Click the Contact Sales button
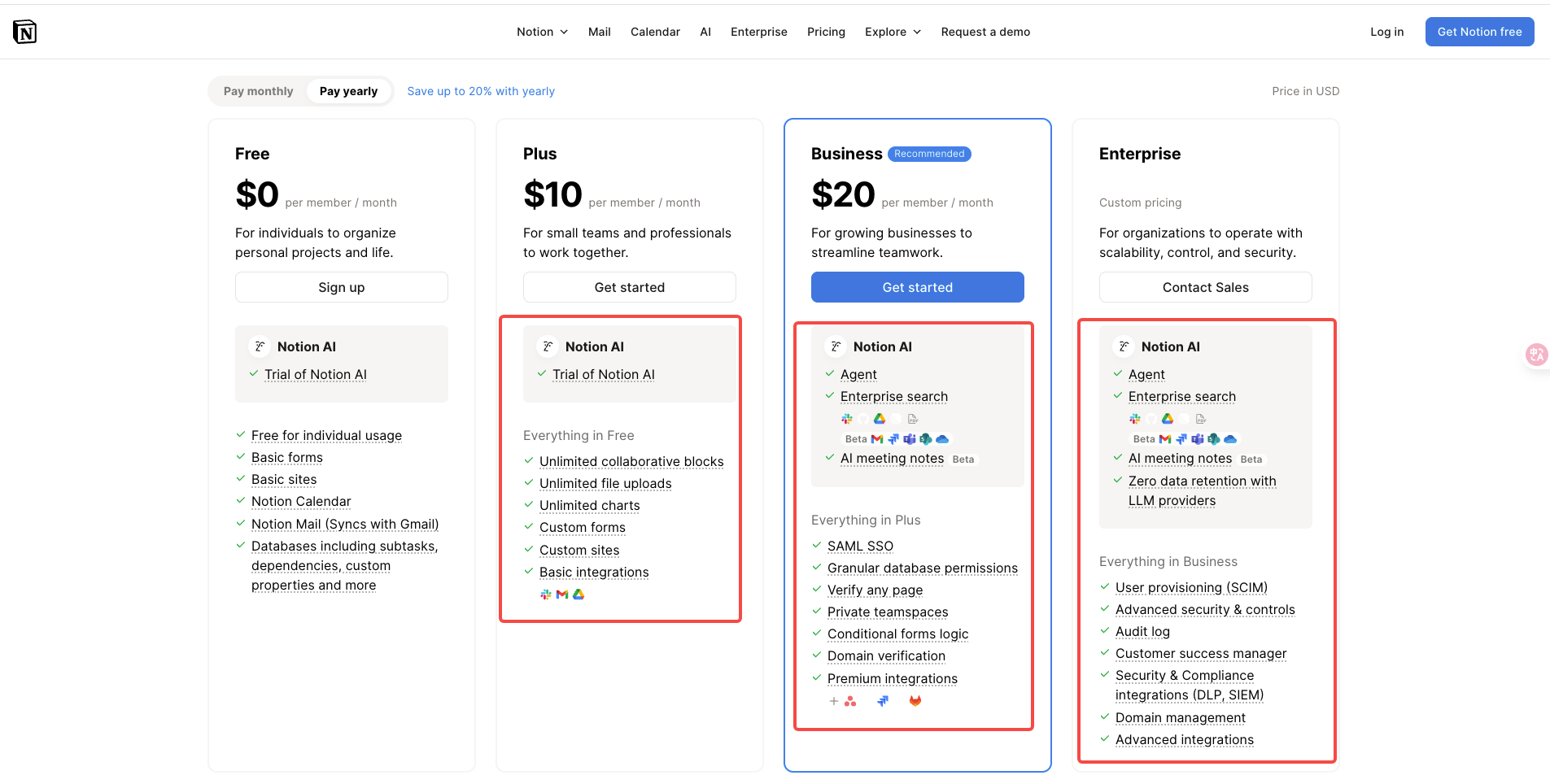The image size is (1550, 784). coord(1206,287)
